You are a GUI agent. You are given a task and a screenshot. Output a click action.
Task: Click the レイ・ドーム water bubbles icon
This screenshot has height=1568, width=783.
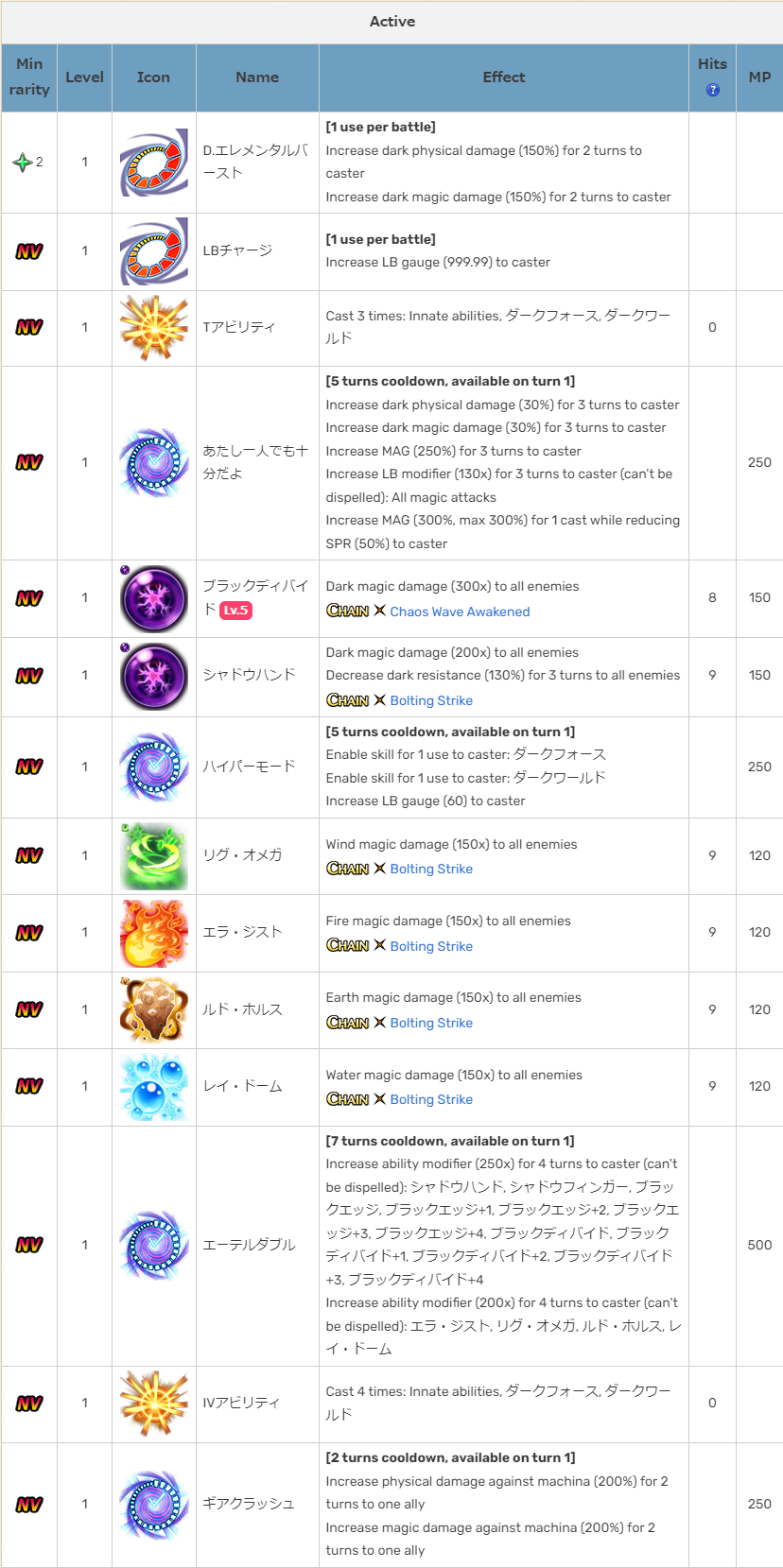point(154,1087)
